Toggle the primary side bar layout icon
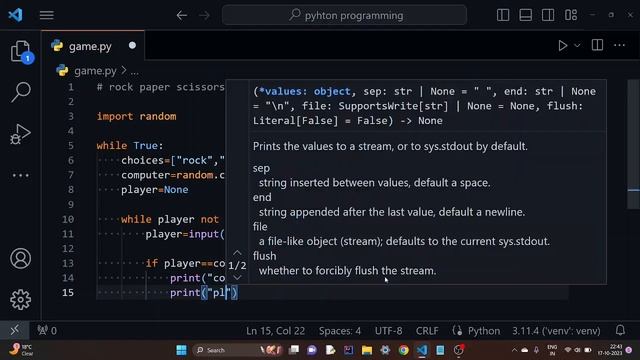The image size is (640, 360). (503, 15)
